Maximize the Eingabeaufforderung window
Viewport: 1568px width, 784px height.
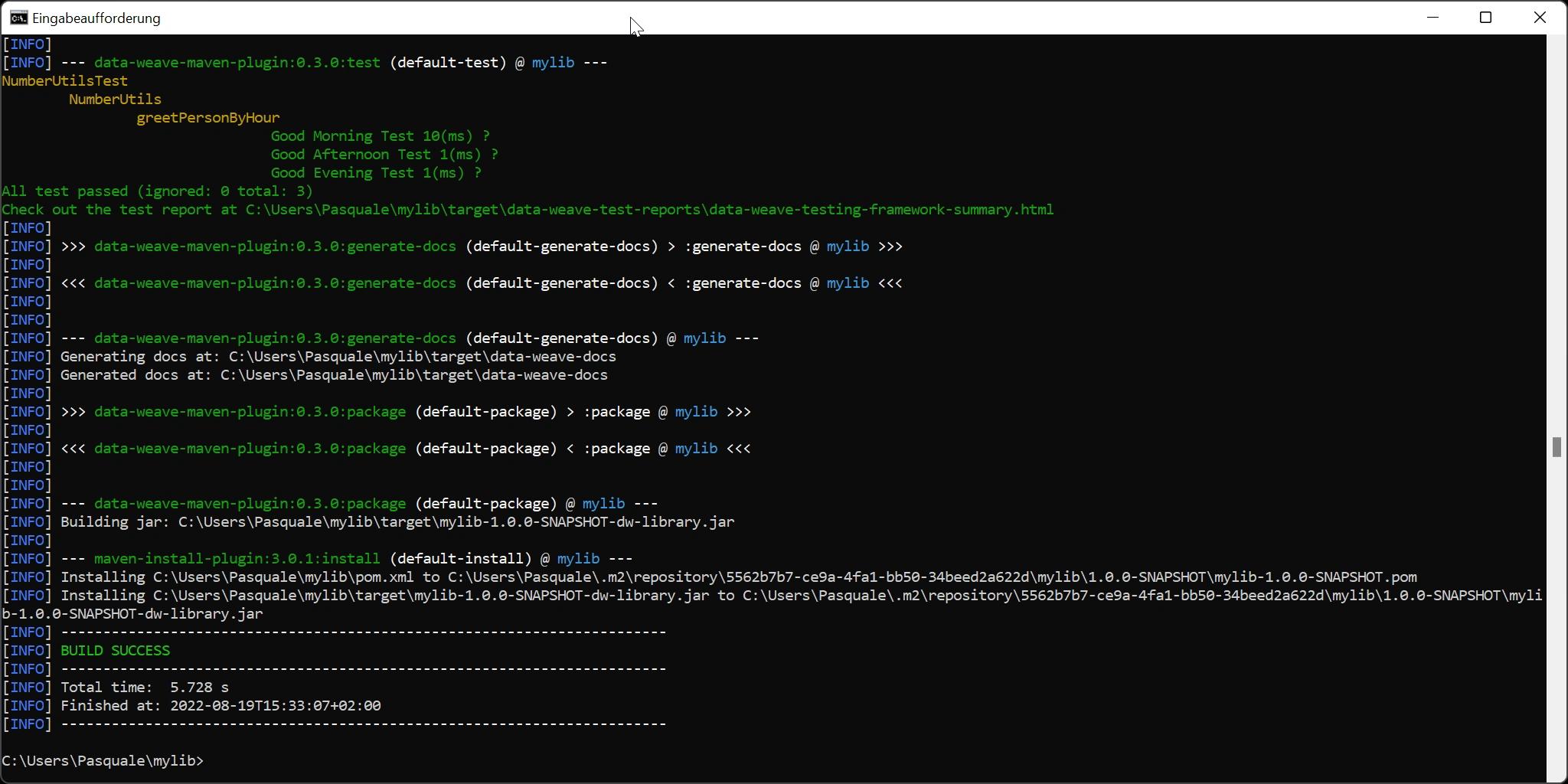[1486, 18]
